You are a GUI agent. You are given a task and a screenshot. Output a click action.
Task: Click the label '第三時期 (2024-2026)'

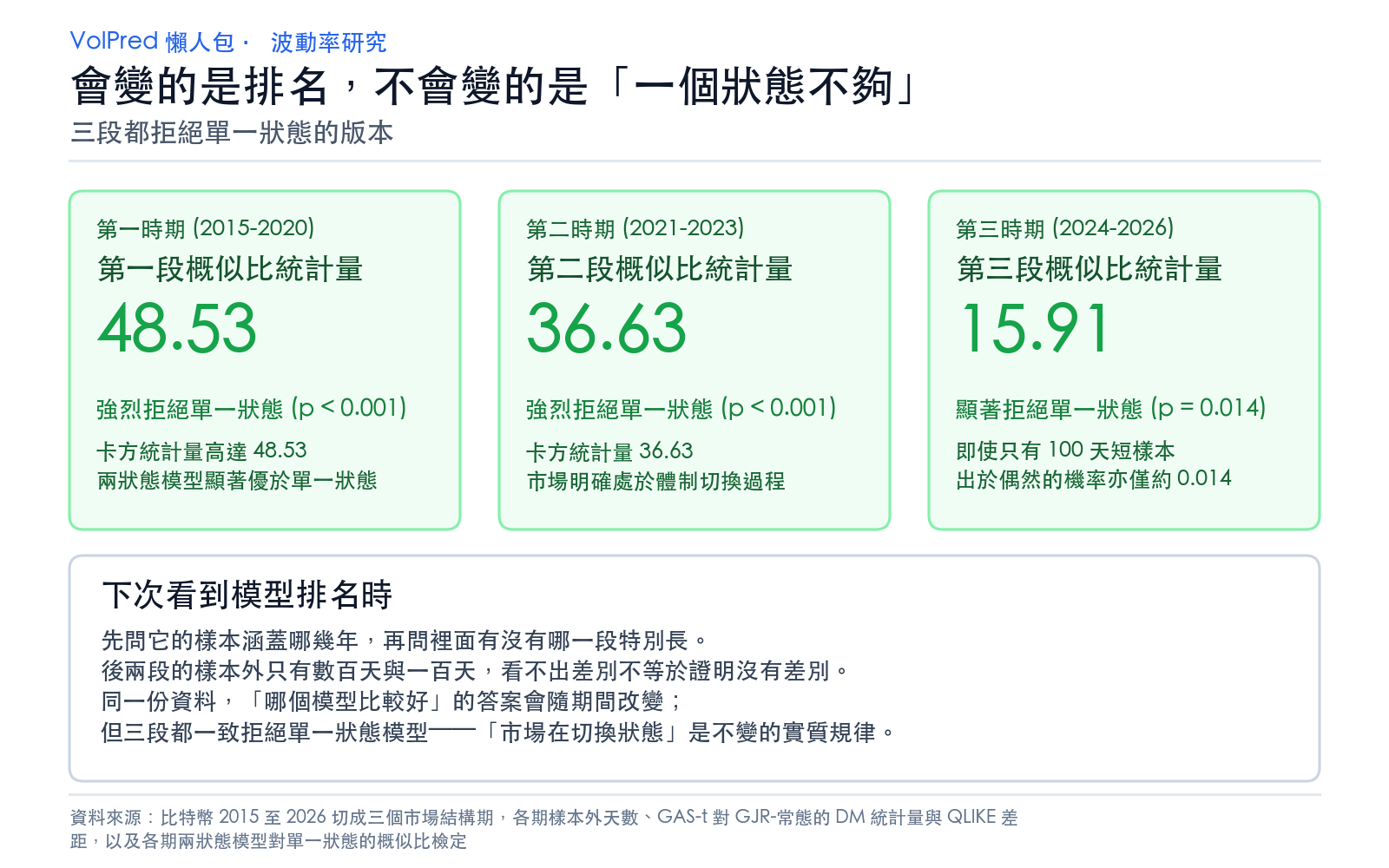click(x=1065, y=228)
